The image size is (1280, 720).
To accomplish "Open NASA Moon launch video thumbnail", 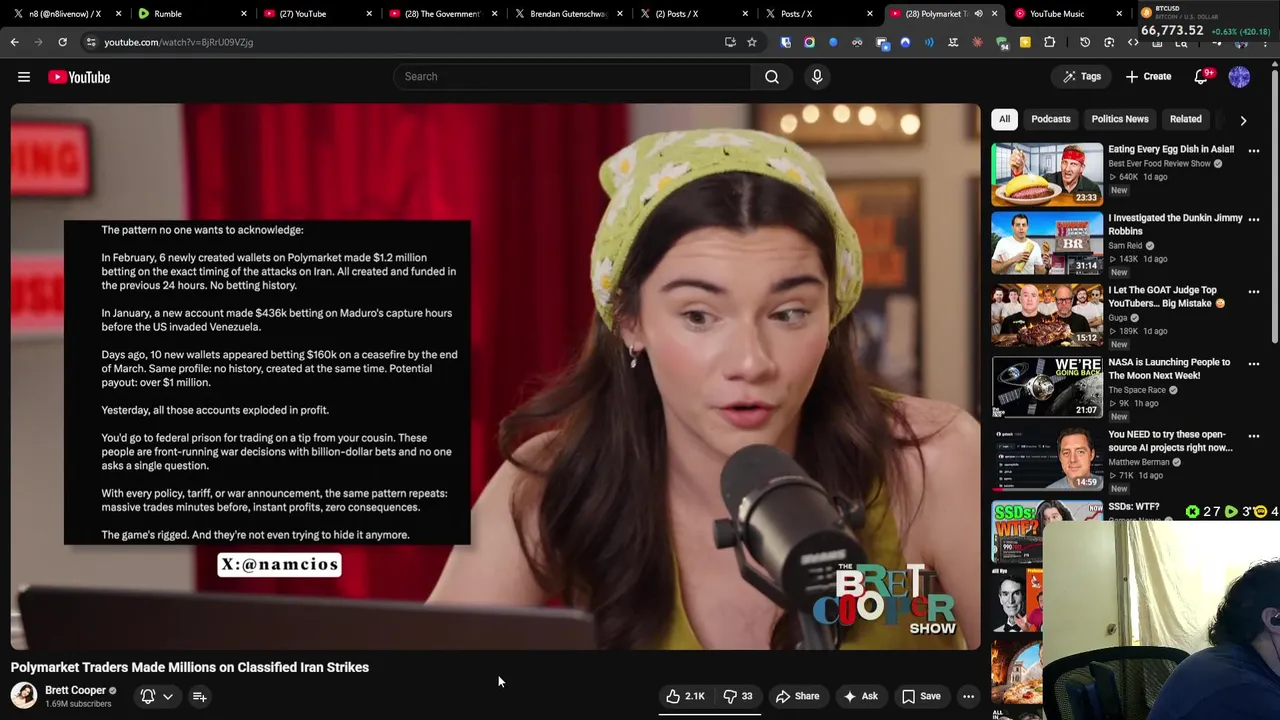I will tap(1047, 387).
